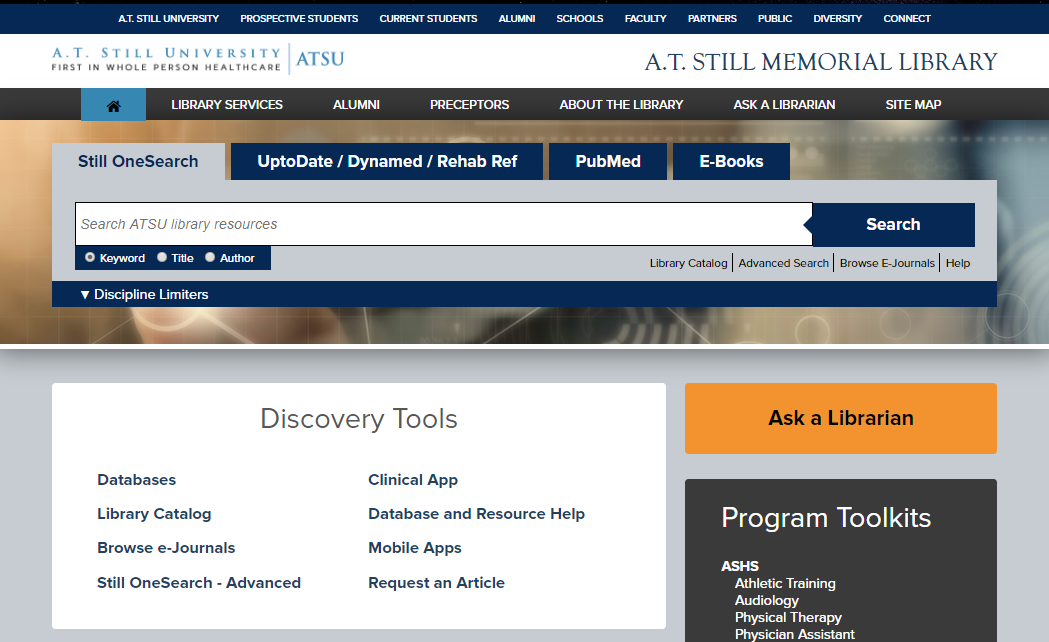Open Ask a Librarian in navigation bar
Screen dimensions: 1049x642
click(x=784, y=105)
